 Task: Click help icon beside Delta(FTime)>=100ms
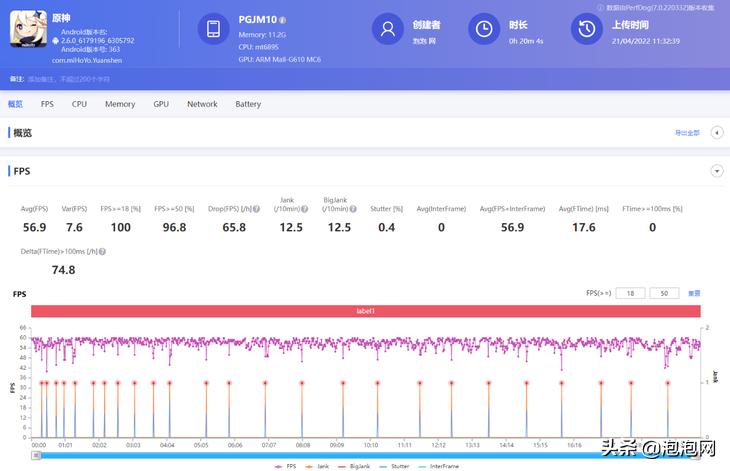point(100,251)
